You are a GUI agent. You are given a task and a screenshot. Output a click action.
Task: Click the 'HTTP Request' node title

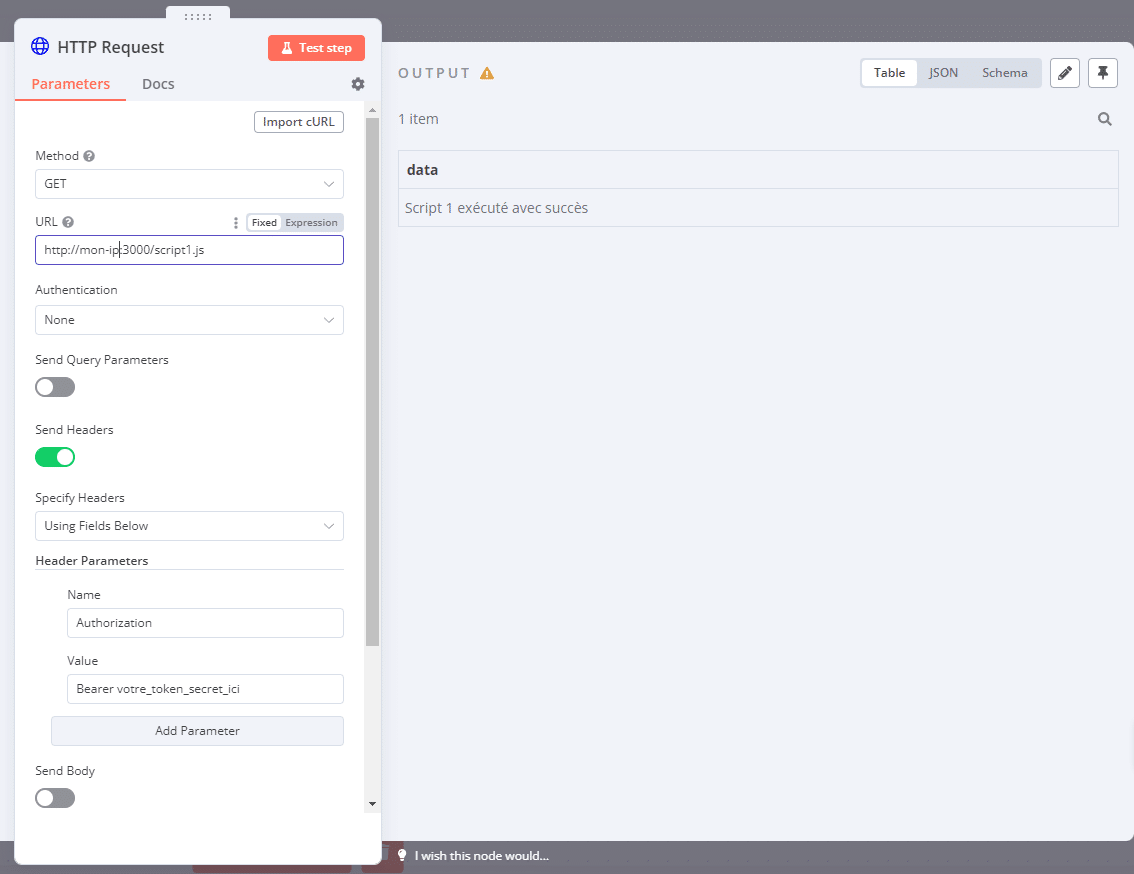(111, 47)
